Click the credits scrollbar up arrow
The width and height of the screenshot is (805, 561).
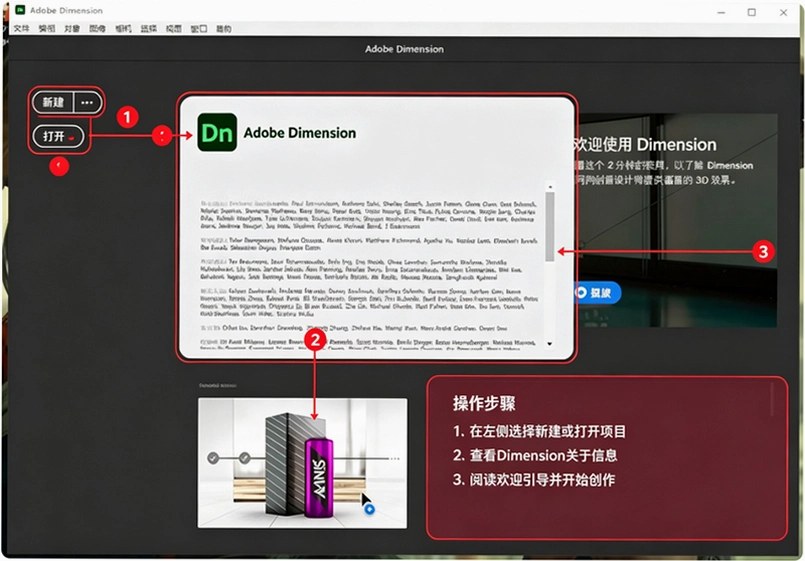(x=550, y=187)
